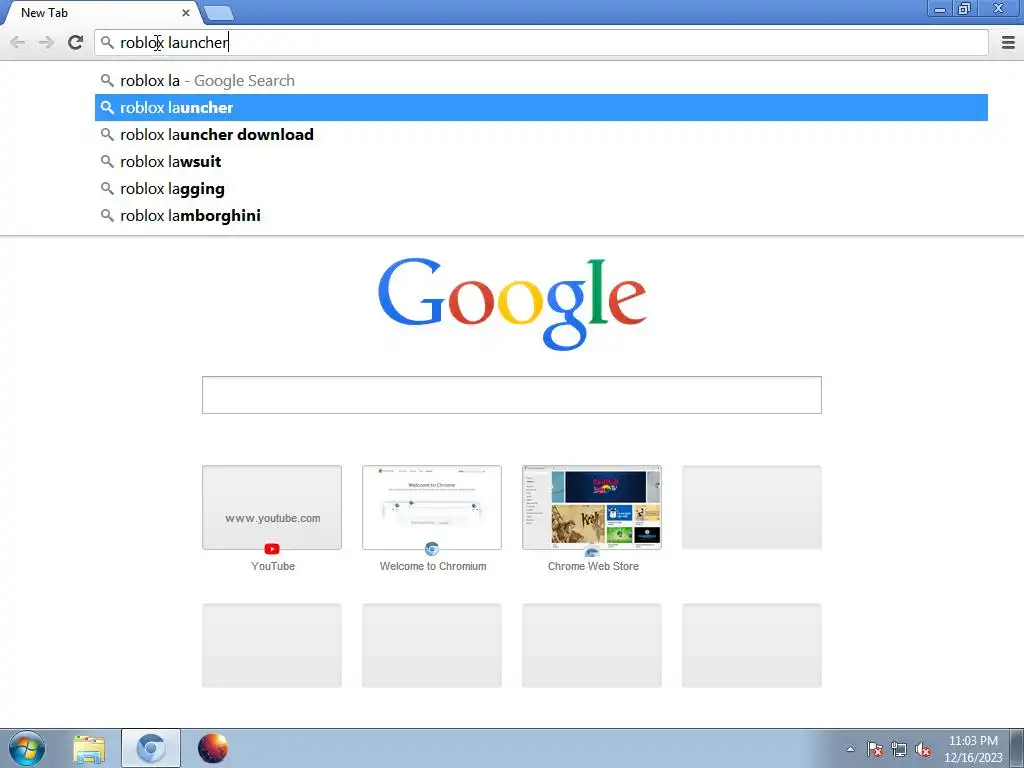Open the Windows Start menu
This screenshot has height=768, width=1024.
click(27, 748)
